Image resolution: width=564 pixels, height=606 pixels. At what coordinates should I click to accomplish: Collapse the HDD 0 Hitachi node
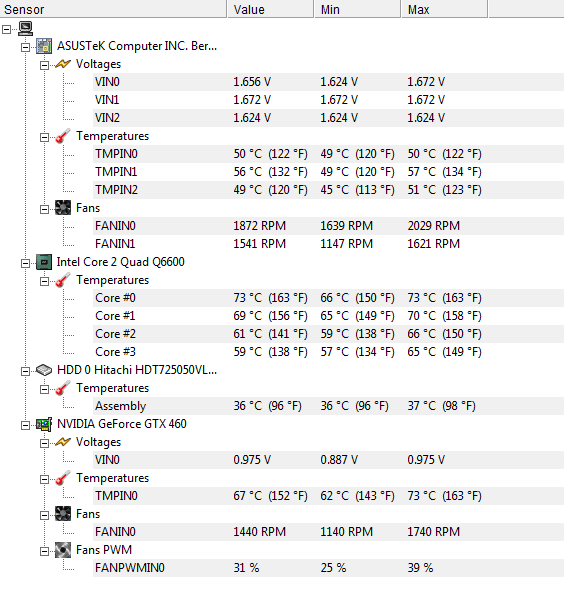26,371
